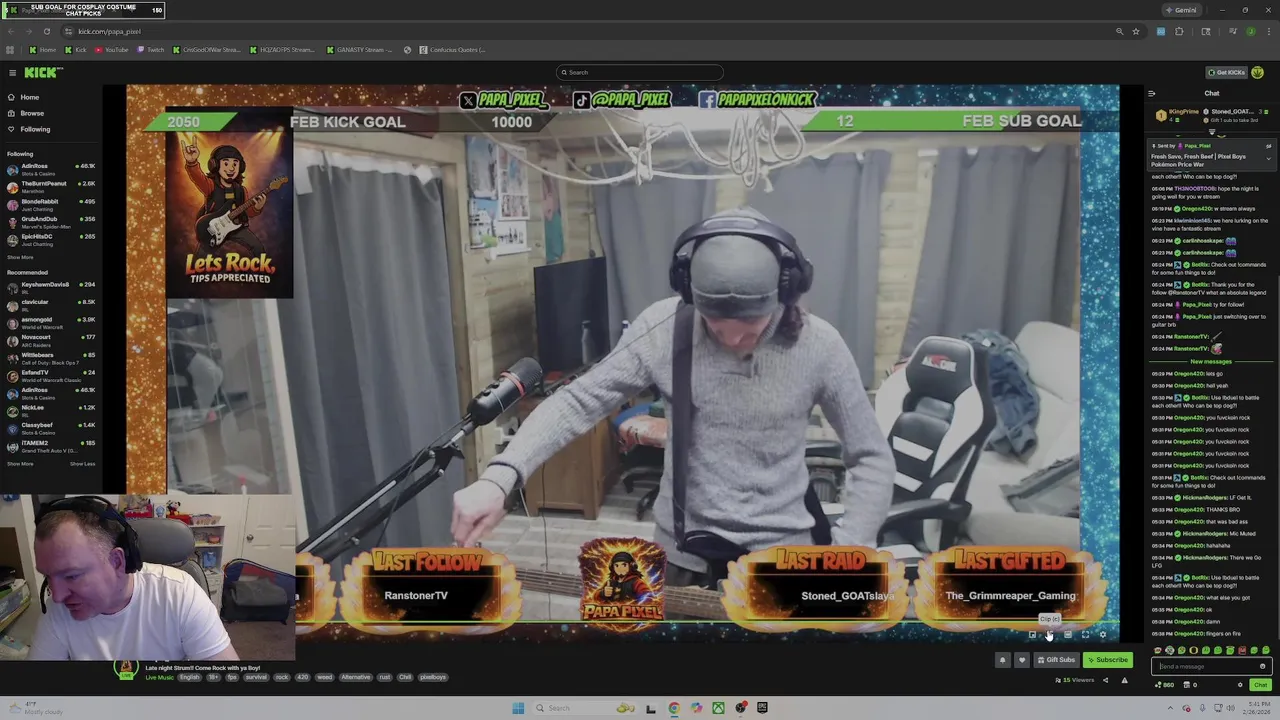Collapse the chat panel arrow

[x=1152, y=94]
